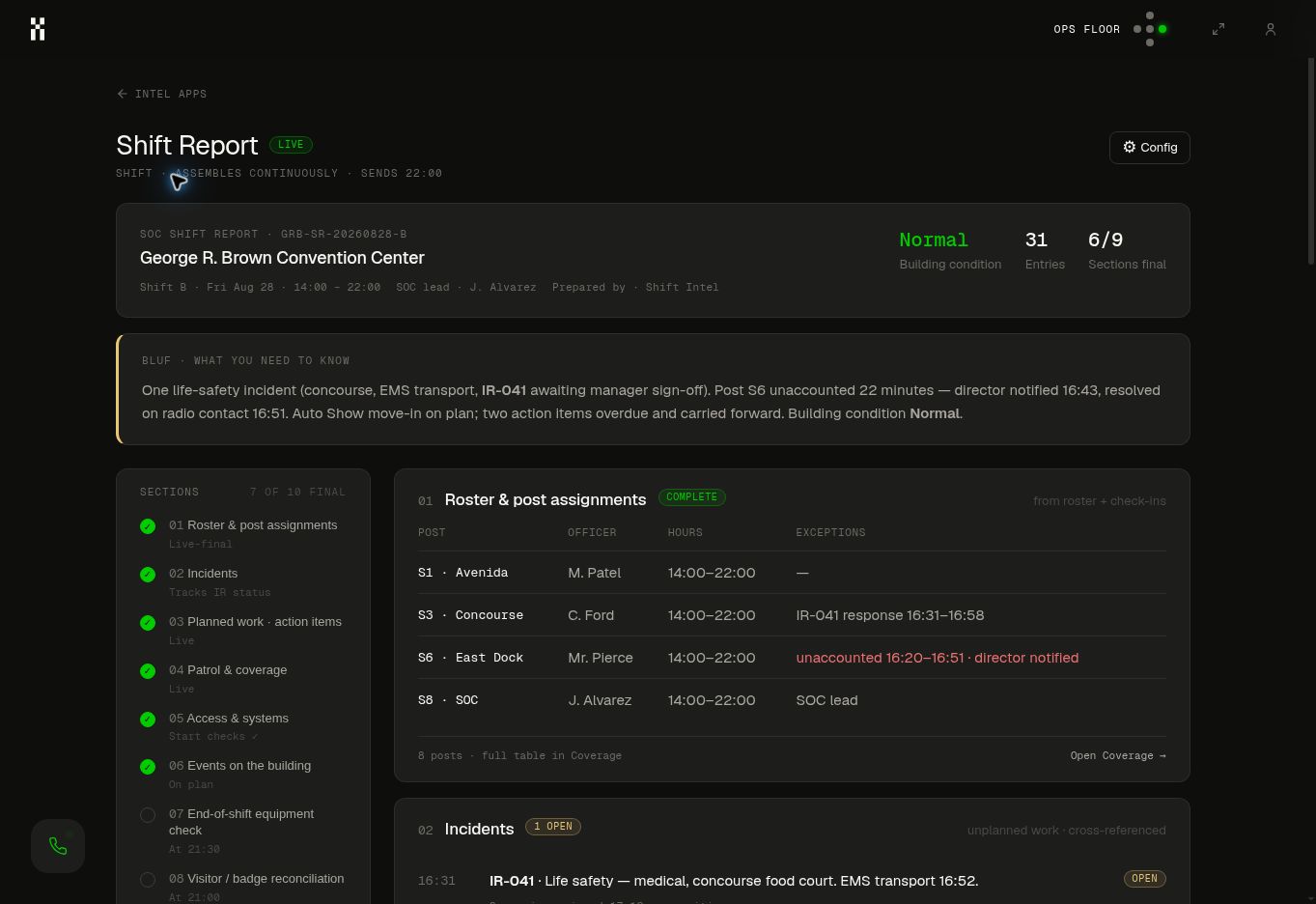Screen dimensions: 1316x904
Task: Click the green check for Planned work
Action: click(148, 623)
